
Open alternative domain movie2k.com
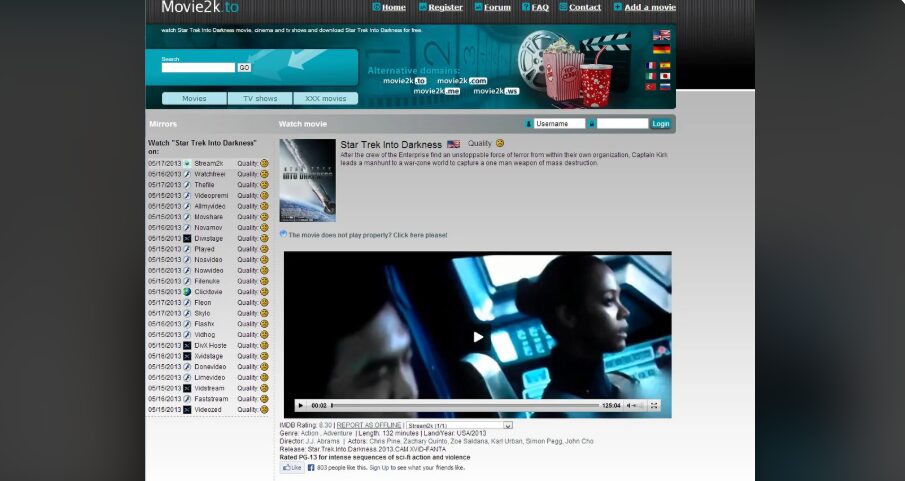[x=462, y=81]
